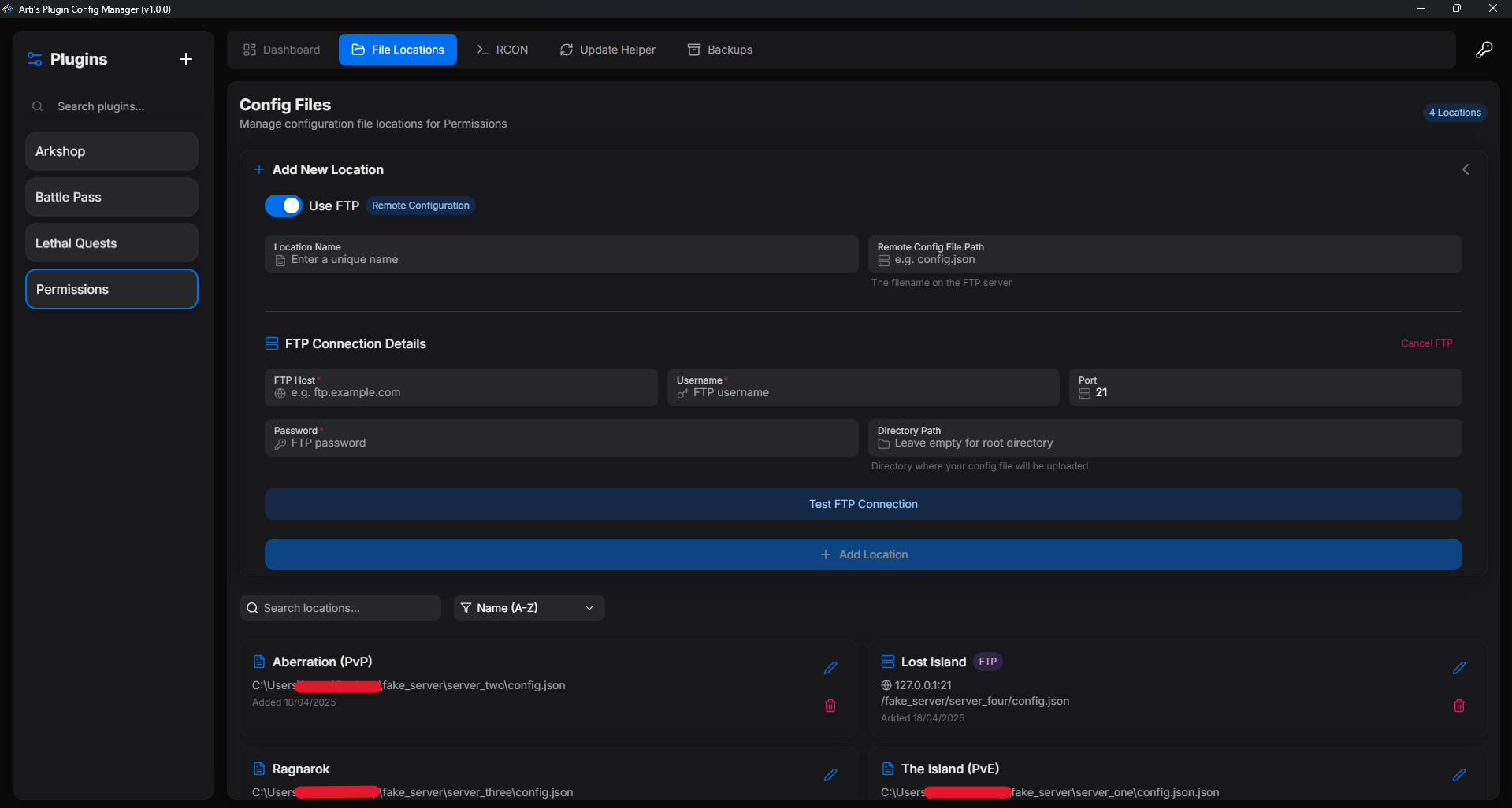The image size is (1512, 808).
Task: Edit the Ragnarok location
Action: click(830, 775)
